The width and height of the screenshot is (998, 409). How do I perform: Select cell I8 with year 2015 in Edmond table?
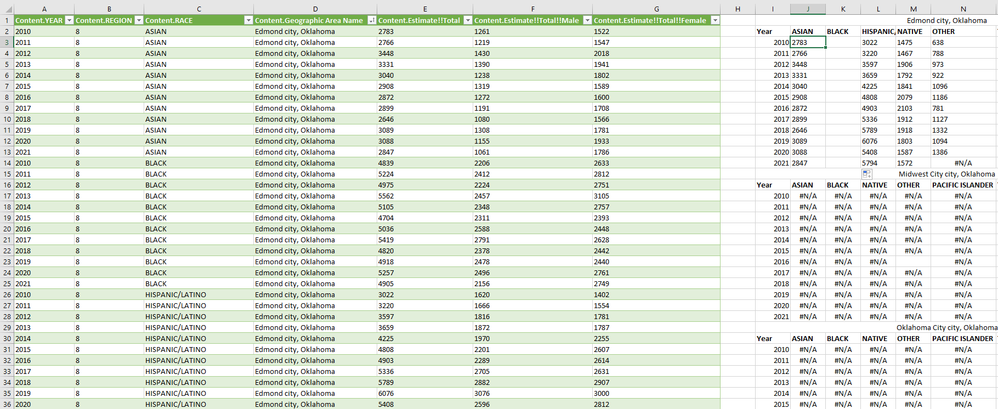(x=773, y=97)
